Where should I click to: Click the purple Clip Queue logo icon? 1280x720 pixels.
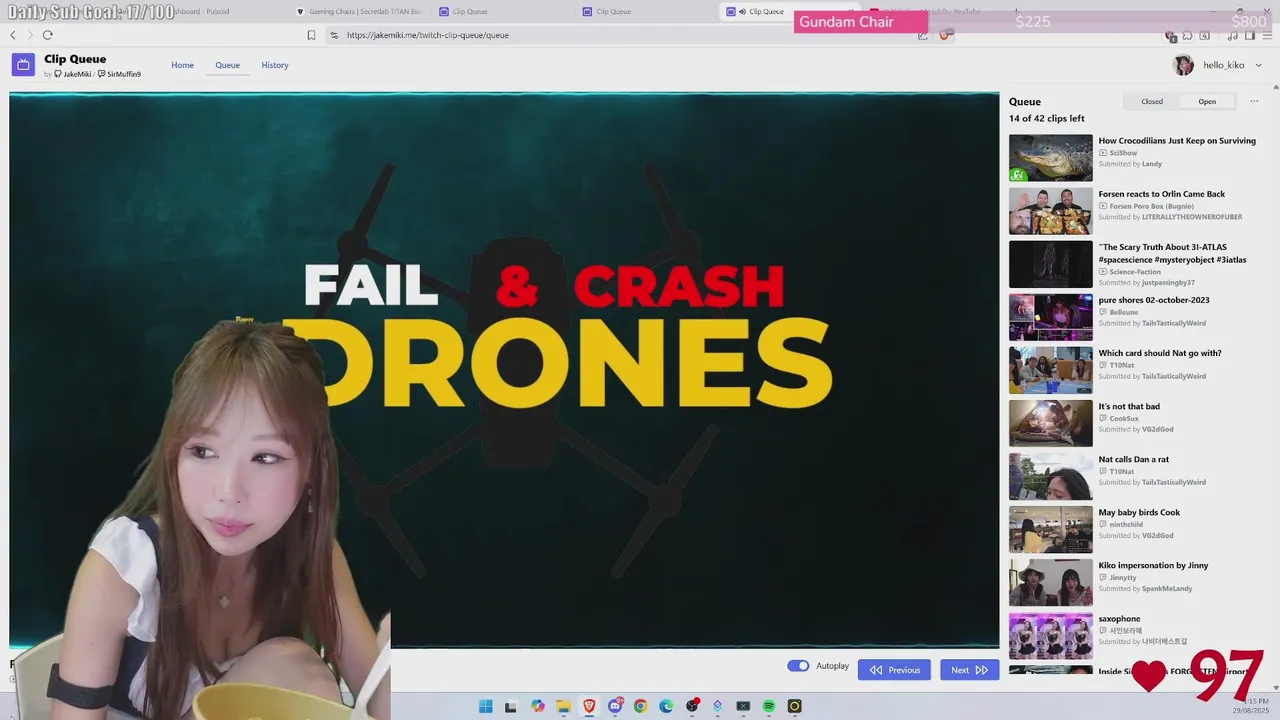(23, 65)
